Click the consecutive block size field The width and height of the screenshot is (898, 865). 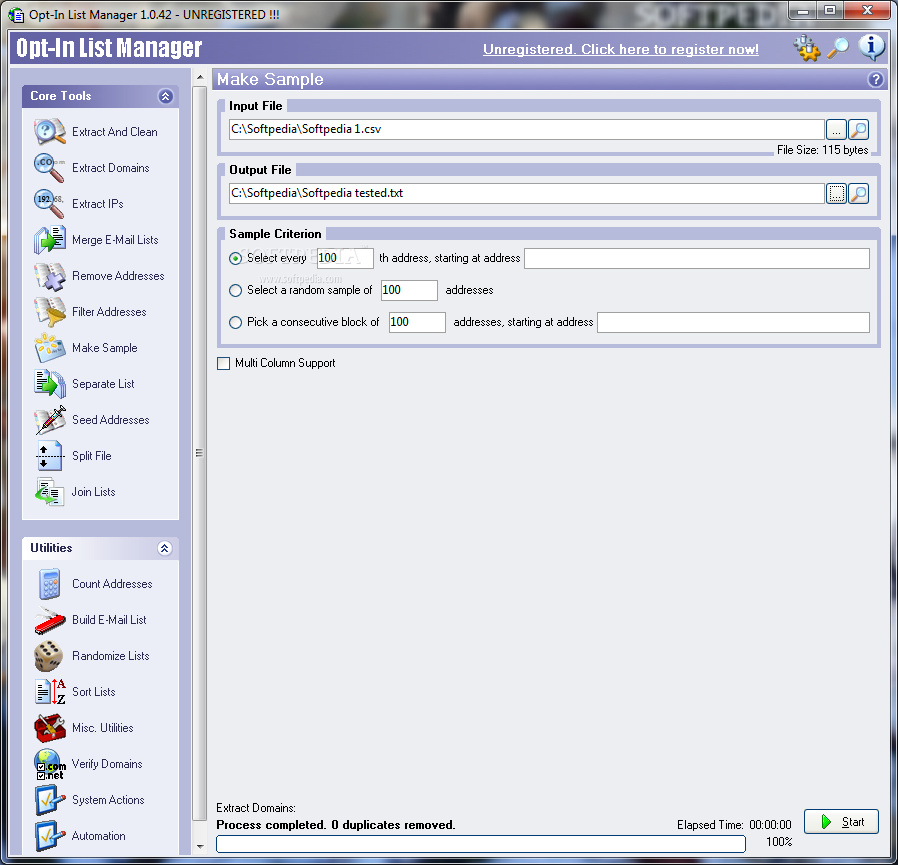pyautogui.click(x=417, y=323)
